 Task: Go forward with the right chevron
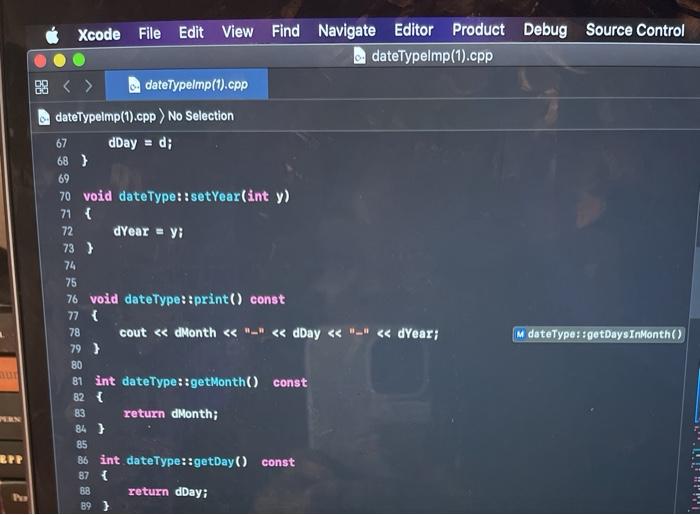(x=89, y=86)
